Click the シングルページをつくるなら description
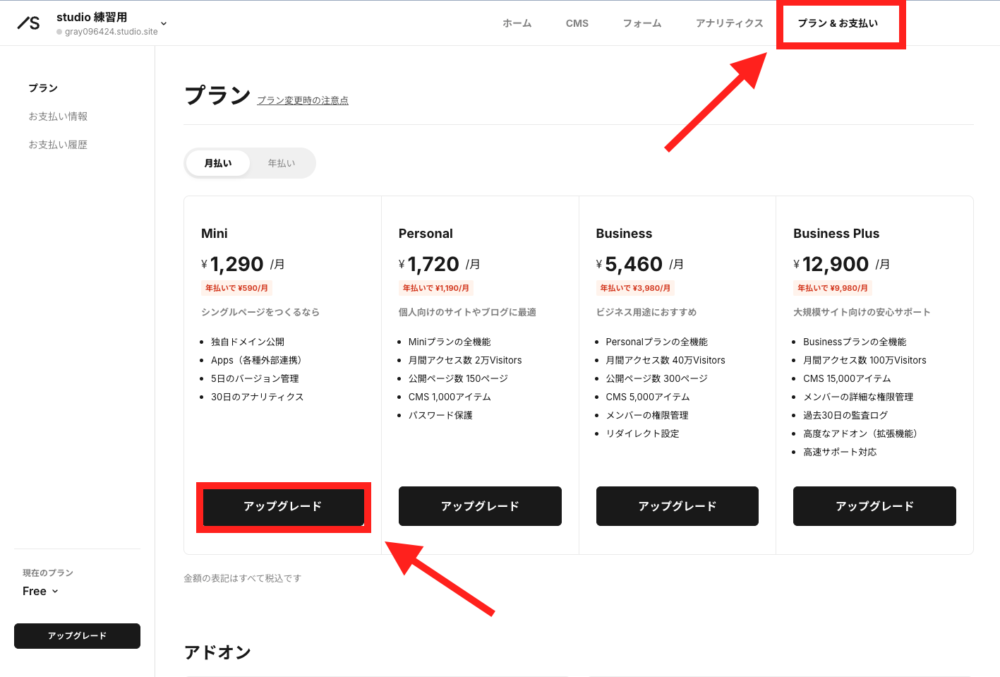1000x677 pixels. (x=260, y=312)
